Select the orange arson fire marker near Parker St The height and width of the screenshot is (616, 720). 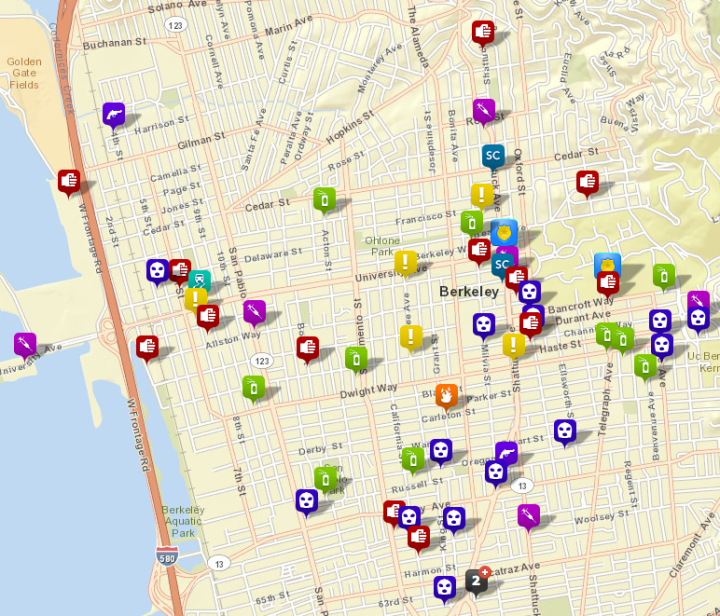[447, 396]
